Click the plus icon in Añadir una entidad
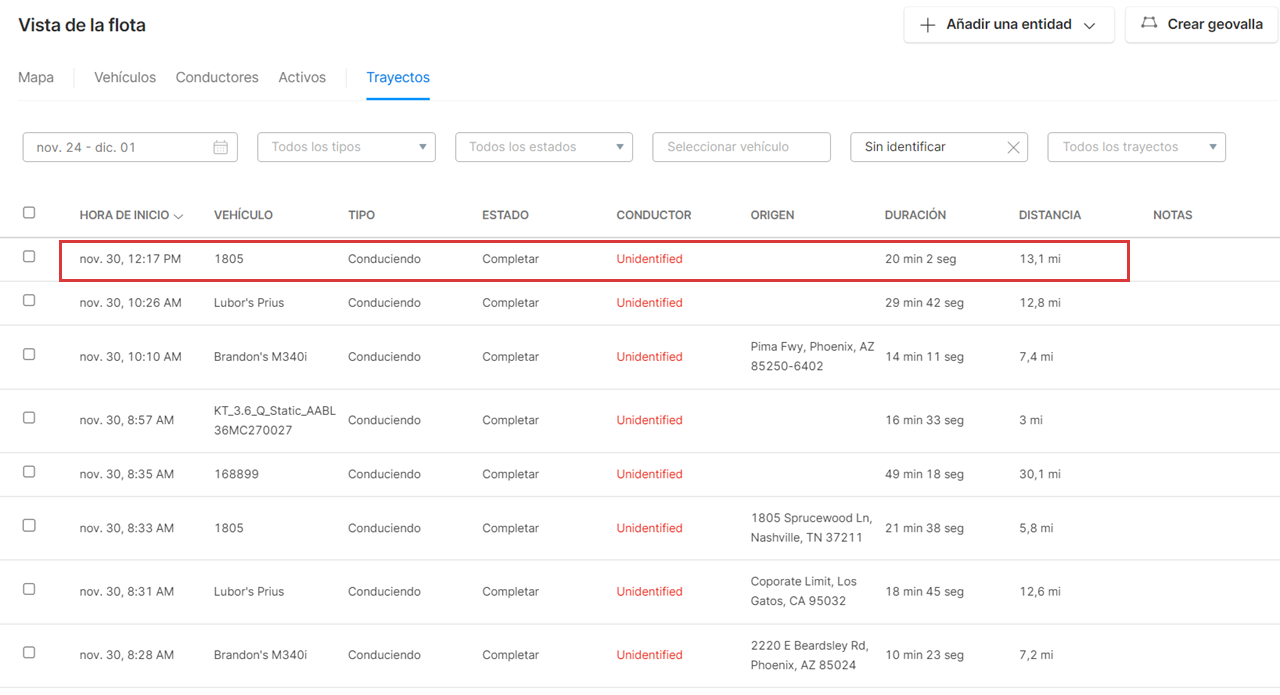The image size is (1280, 695). coord(927,25)
